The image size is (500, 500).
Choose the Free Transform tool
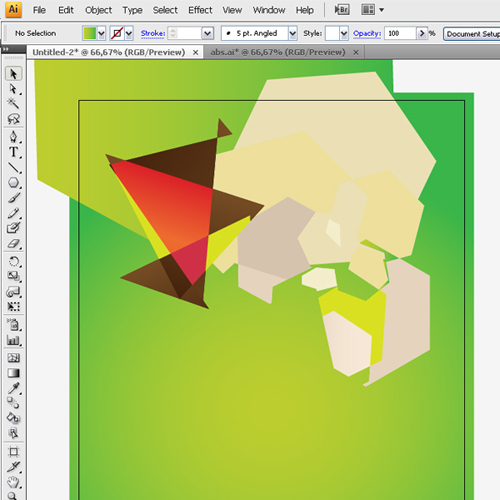(x=13, y=306)
